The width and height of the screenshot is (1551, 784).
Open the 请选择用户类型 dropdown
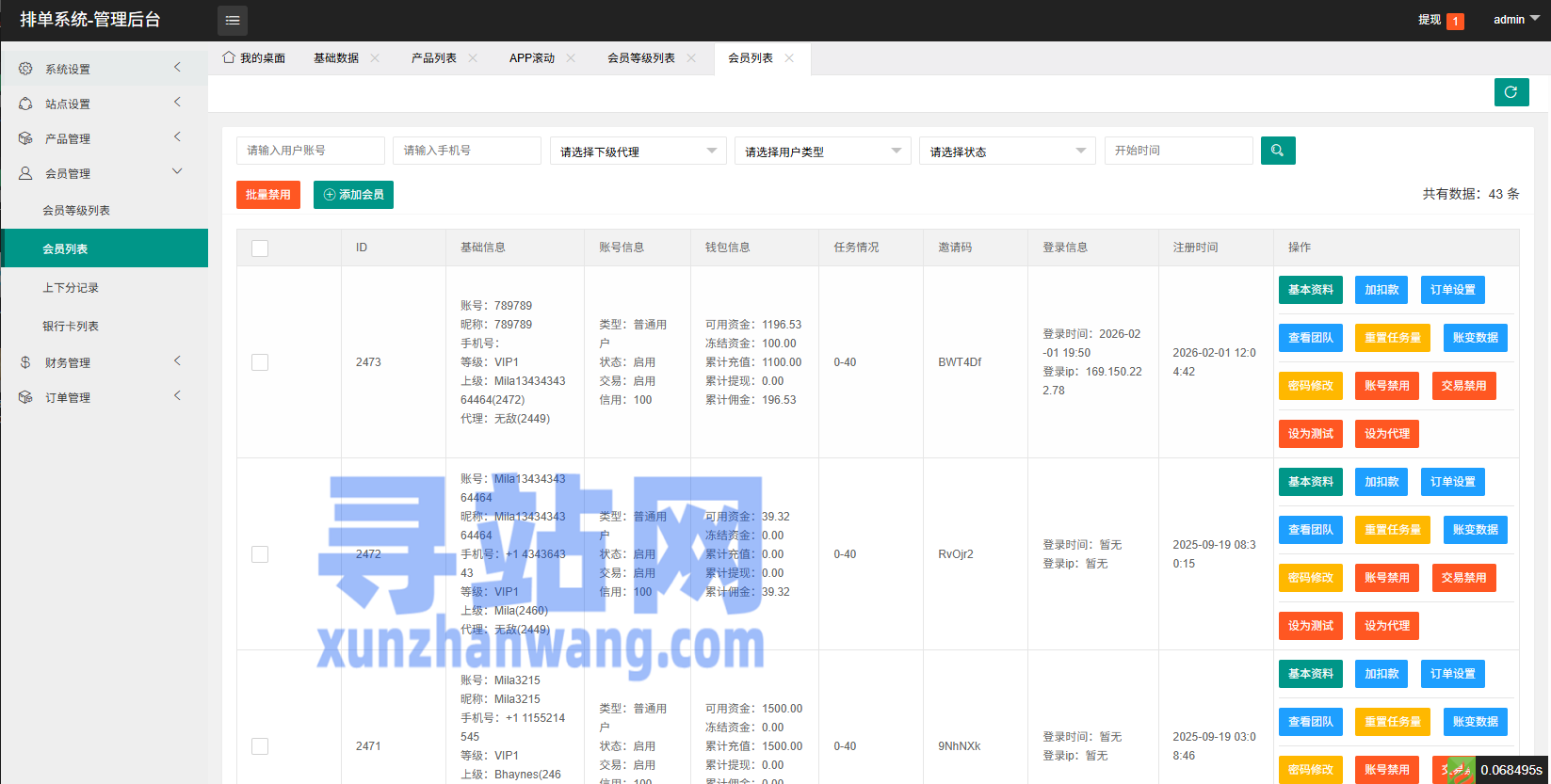821,152
